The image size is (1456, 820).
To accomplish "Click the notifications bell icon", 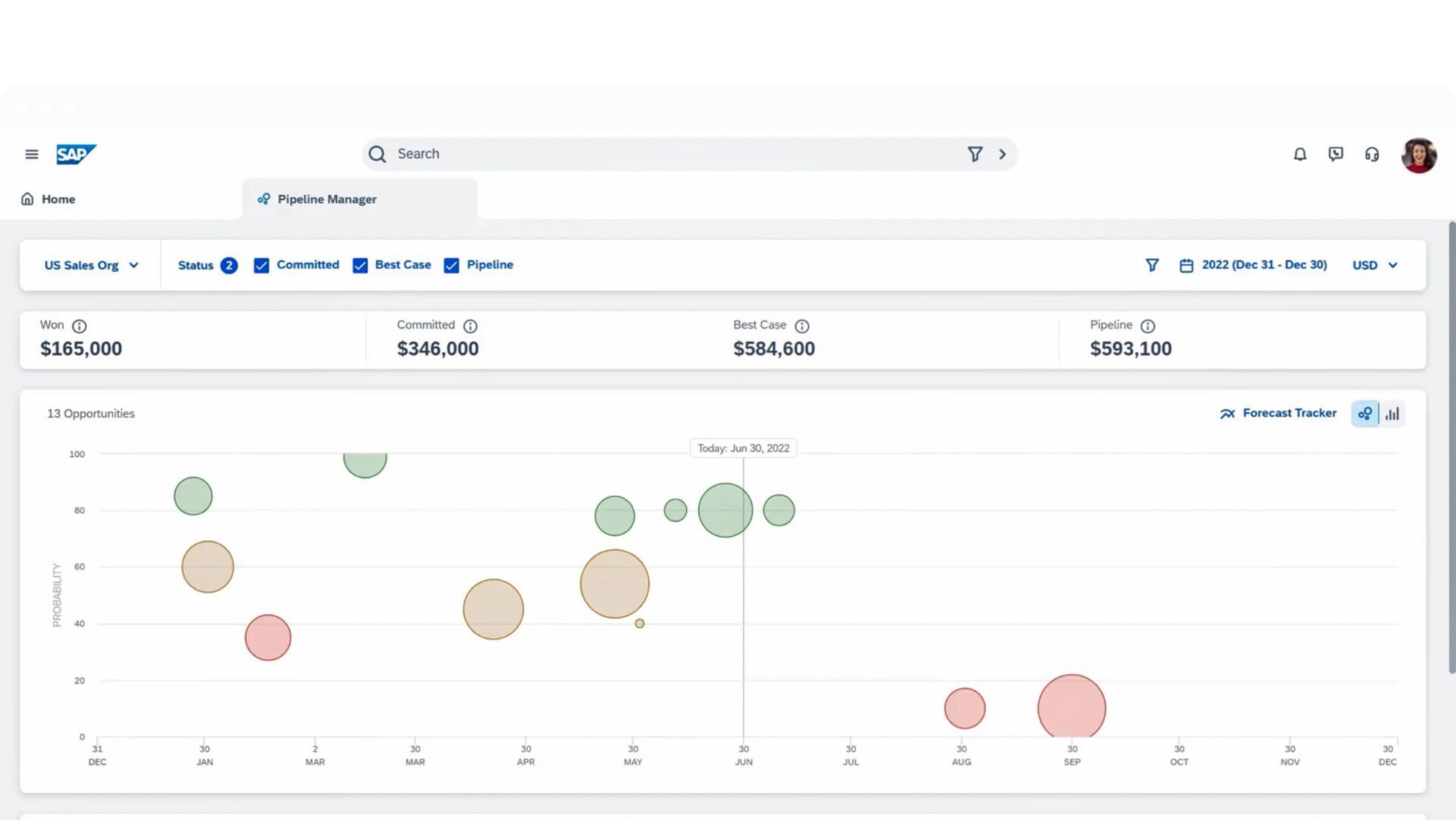I will (x=1300, y=154).
